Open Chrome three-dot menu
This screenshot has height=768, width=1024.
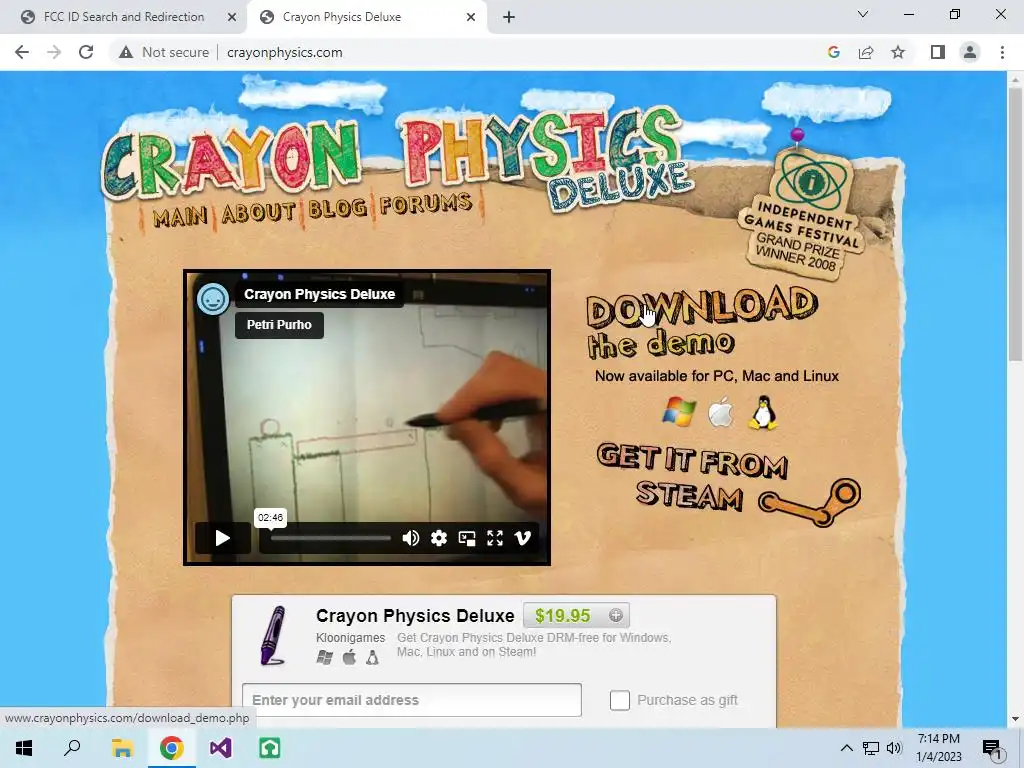click(x=1002, y=52)
